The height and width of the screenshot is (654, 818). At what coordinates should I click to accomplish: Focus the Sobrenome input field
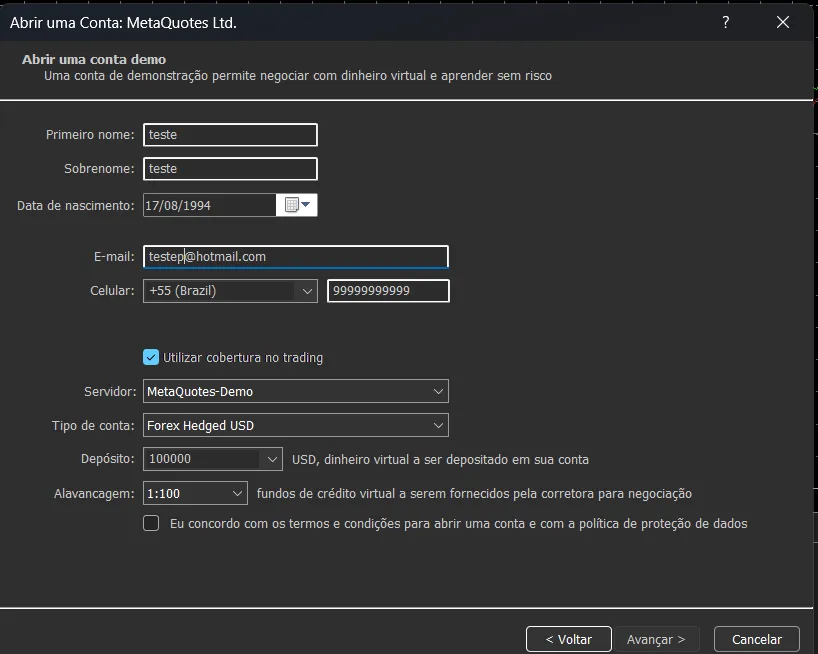[230, 168]
